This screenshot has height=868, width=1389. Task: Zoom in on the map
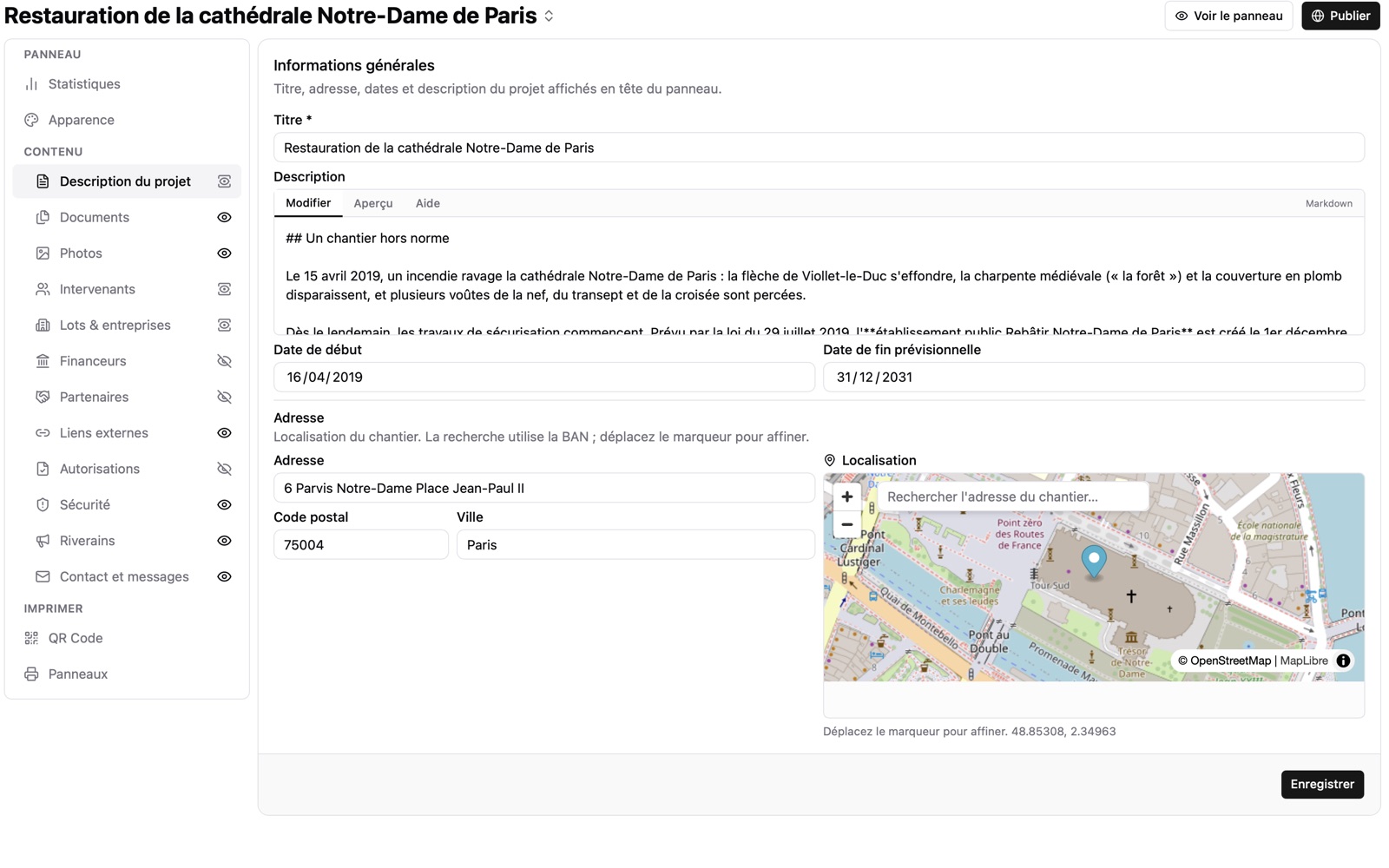[x=846, y=496]
